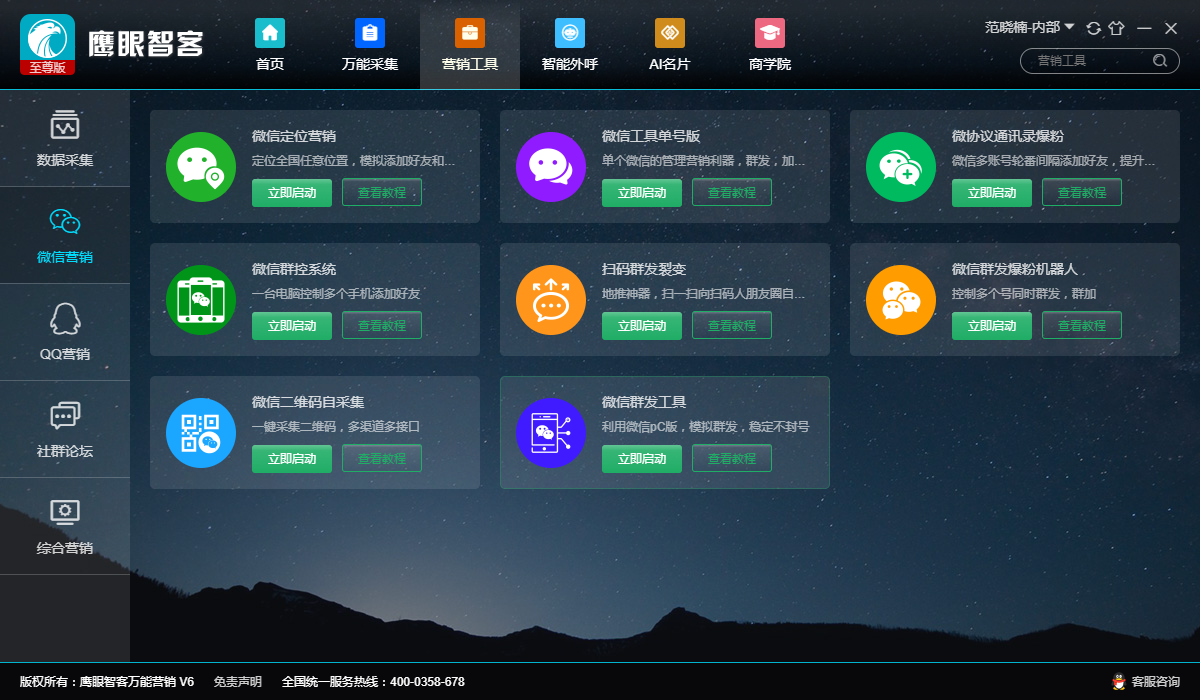1200x700 pixels.
Task: Select 综合营销 monitor sidebar icon
Action: click(x=65, y=513)
